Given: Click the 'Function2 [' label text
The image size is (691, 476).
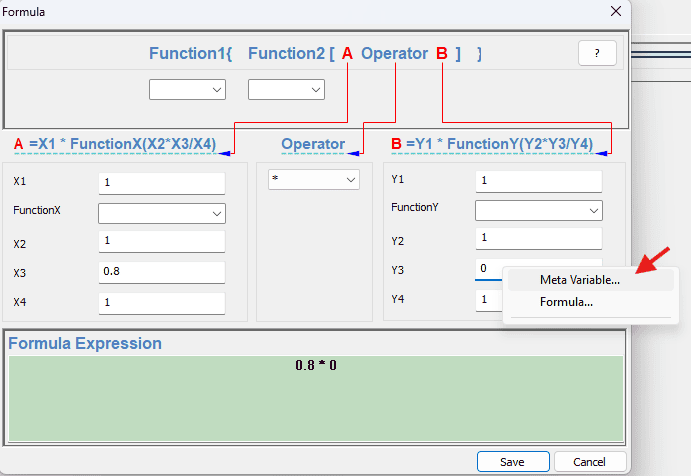Looking at the screenshot, I should pos(291,53).
